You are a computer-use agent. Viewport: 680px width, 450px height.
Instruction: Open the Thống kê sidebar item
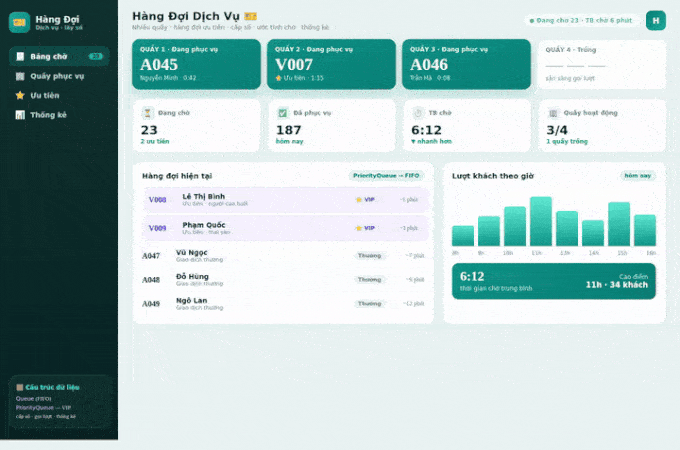(59, 115)
